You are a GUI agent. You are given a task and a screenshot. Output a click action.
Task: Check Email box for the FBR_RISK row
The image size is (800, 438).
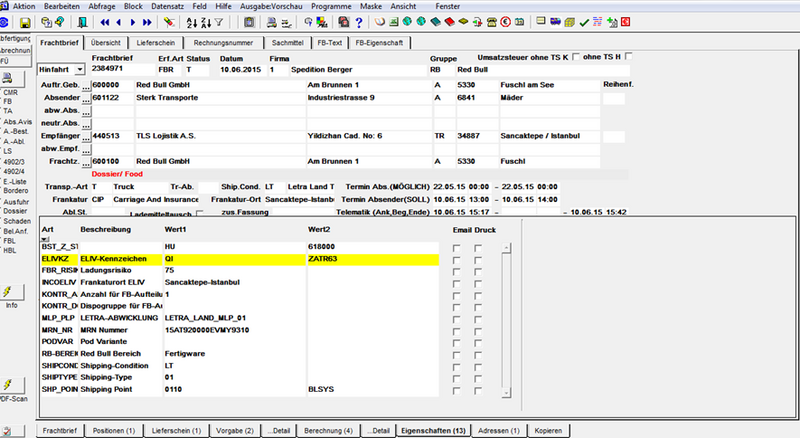pos(456,272)
